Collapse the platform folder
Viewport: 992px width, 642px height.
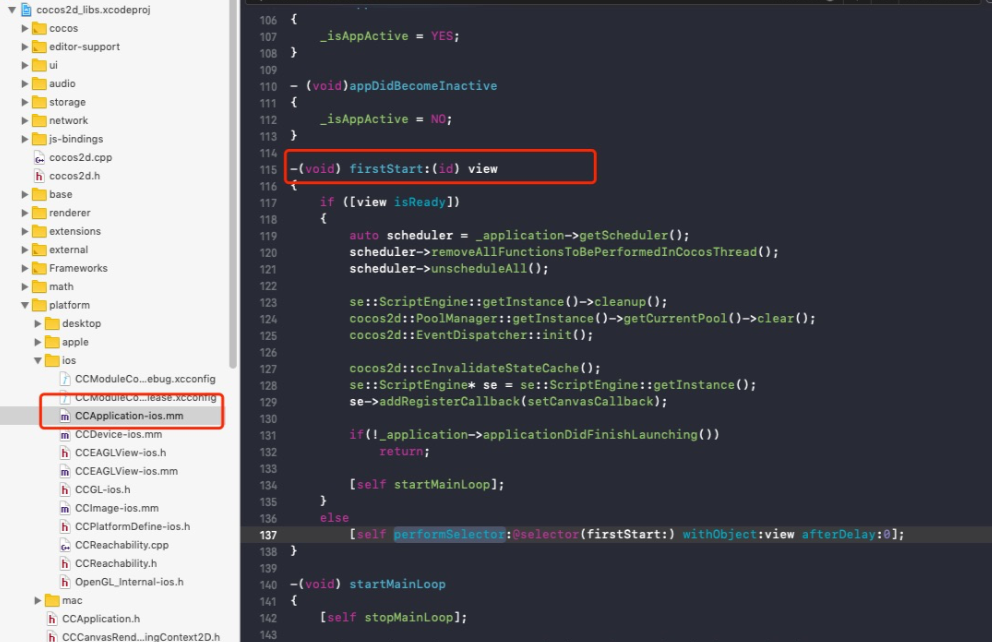tap(25, 305)
